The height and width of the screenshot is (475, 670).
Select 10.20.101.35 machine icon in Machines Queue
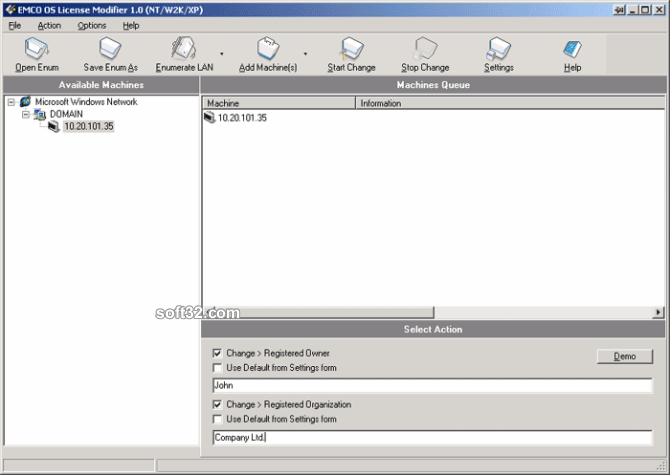click(x=209, y=117)
